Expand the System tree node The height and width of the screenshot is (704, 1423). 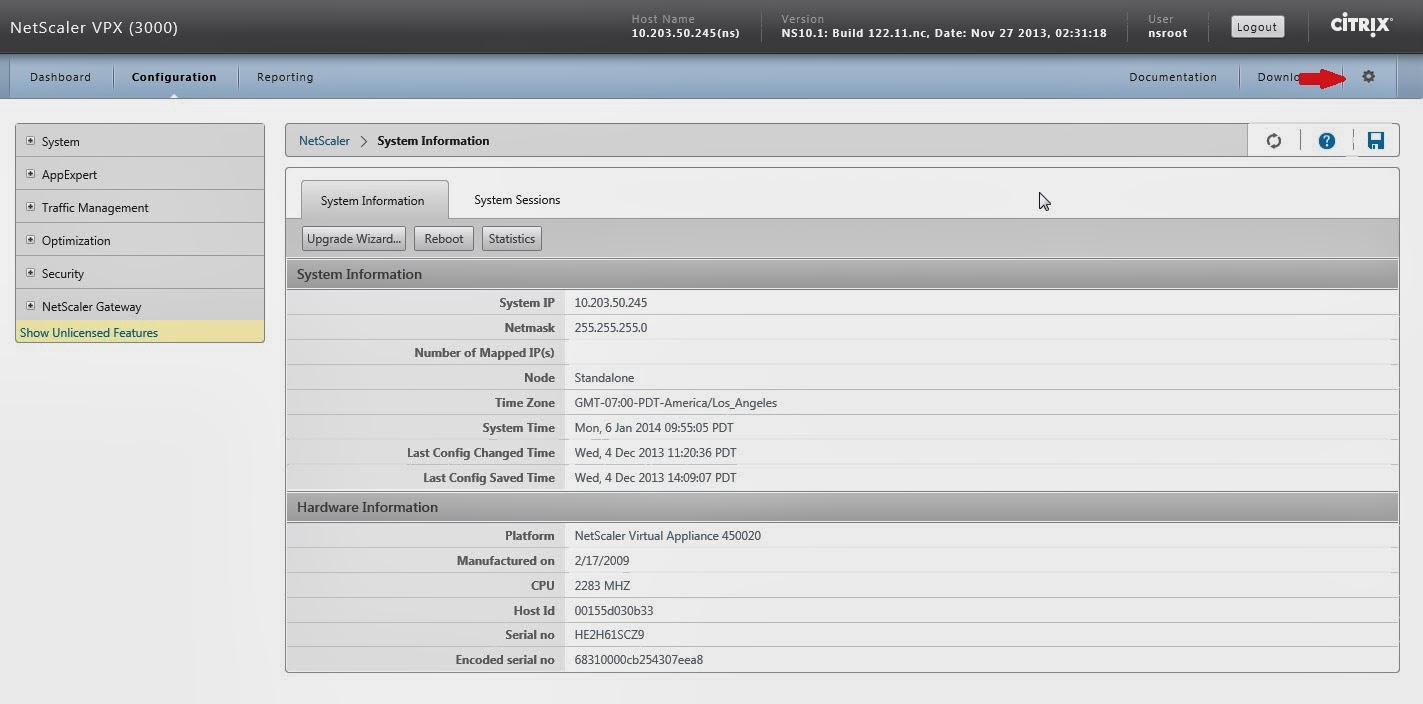(30, 141)
